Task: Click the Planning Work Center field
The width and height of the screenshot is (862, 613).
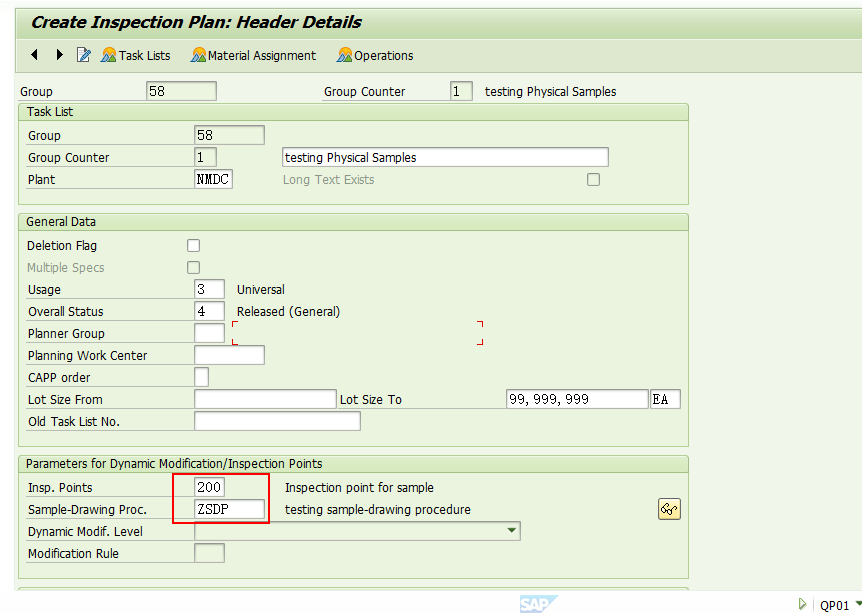Action: point(229,355)
